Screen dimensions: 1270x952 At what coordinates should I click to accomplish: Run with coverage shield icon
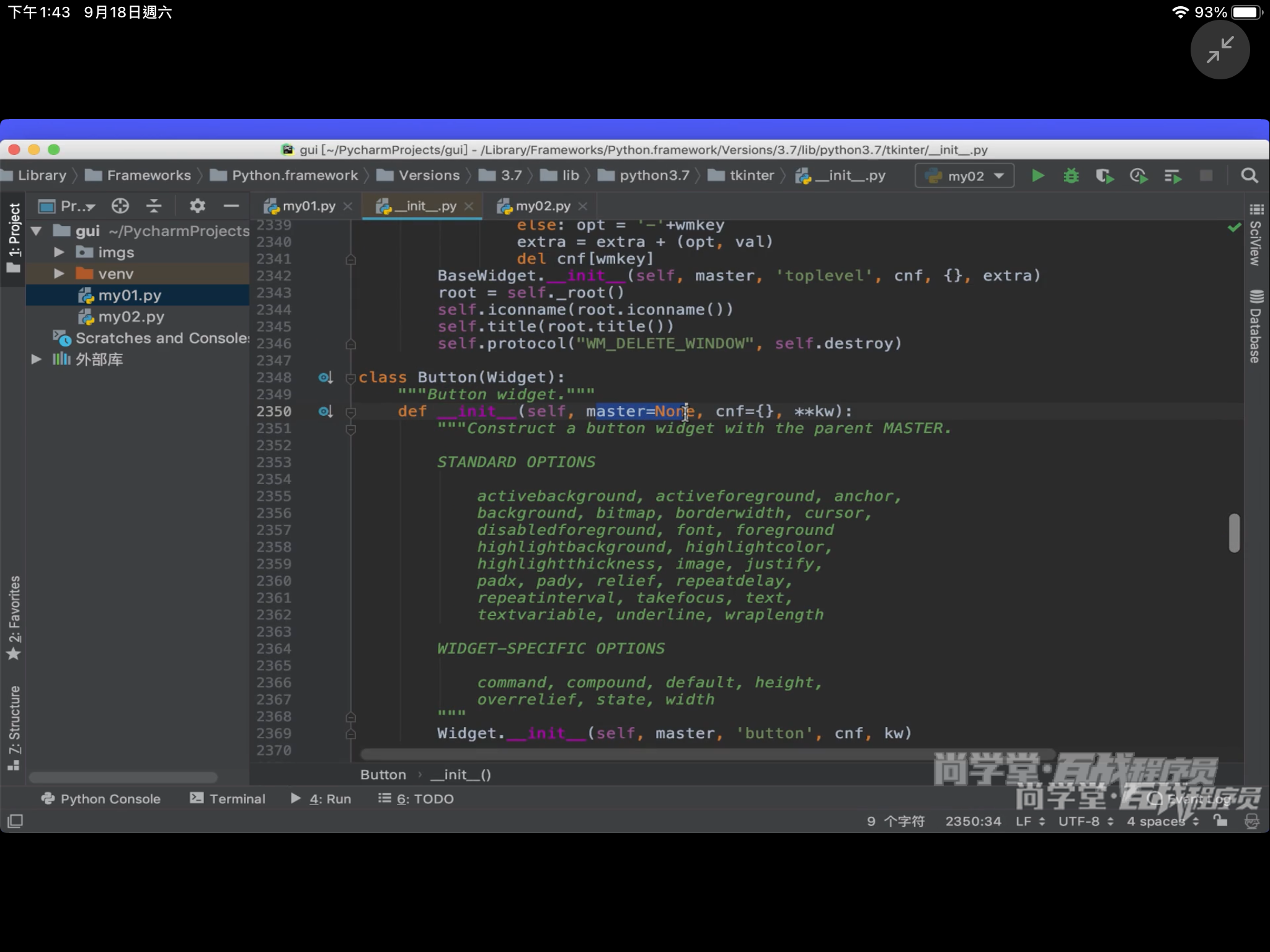[x=1104, y=176]
